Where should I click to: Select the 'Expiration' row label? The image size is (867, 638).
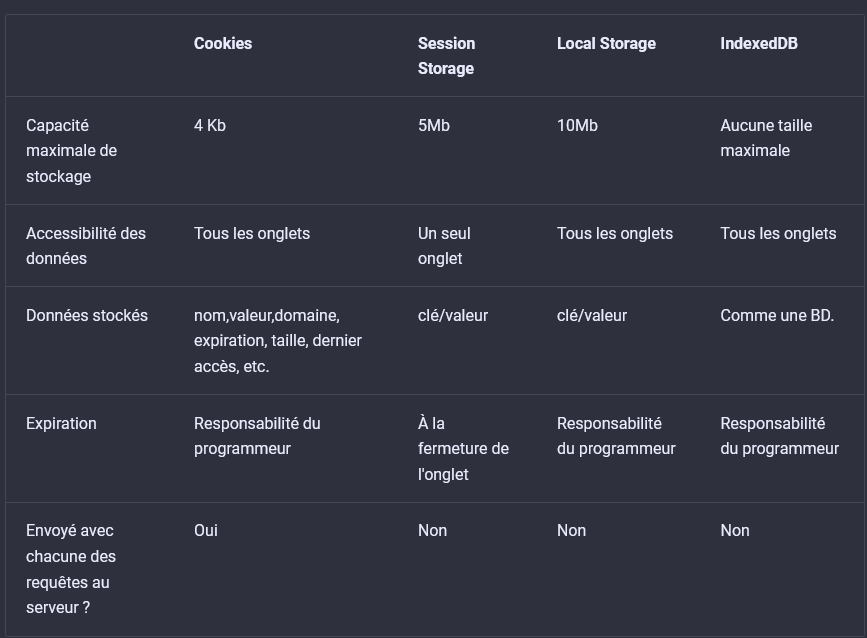[x=61, y=424]
